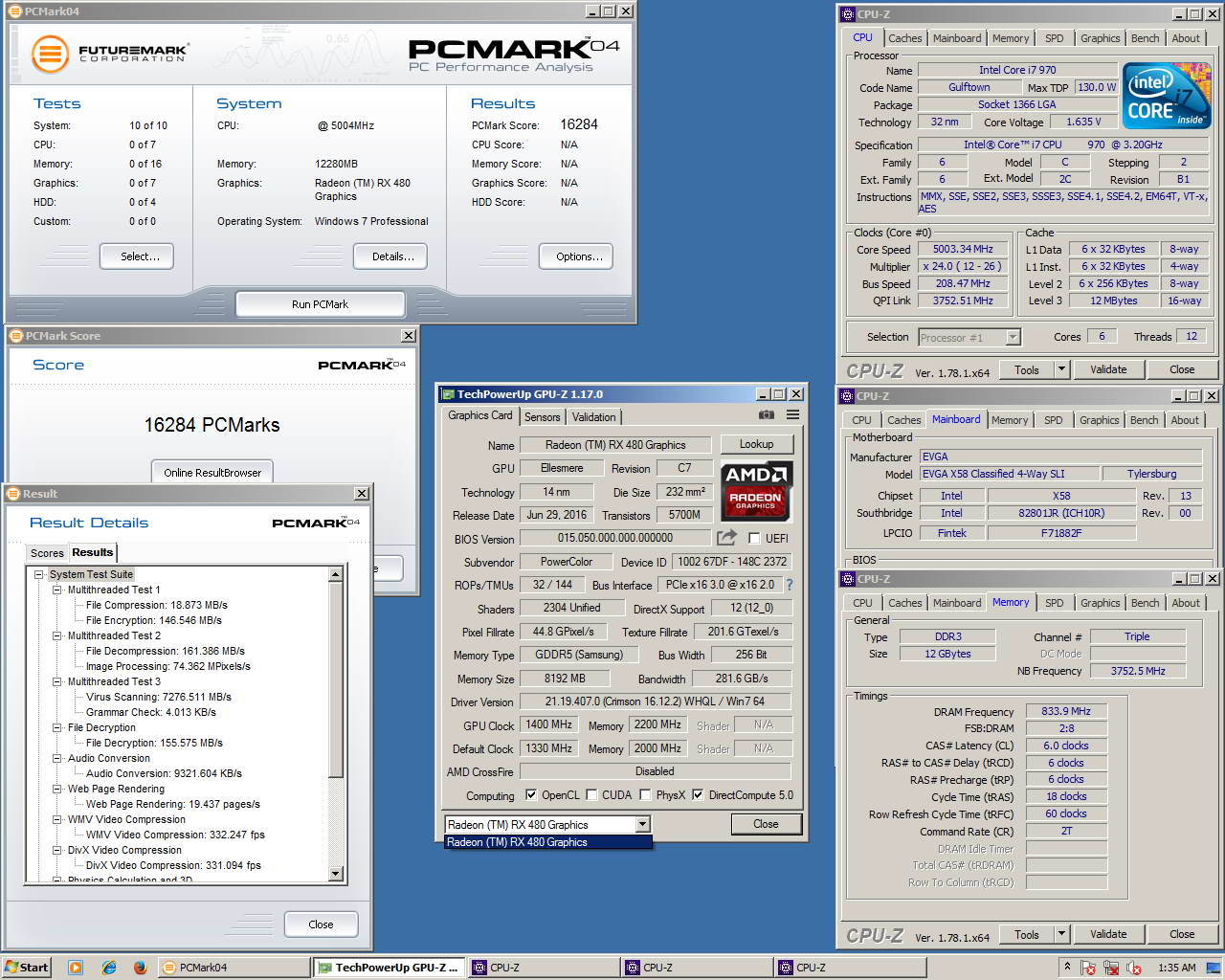The image size is (1225, 980).
Task: Launch Internet Explorer from taskbar
Action: point(108,968)
